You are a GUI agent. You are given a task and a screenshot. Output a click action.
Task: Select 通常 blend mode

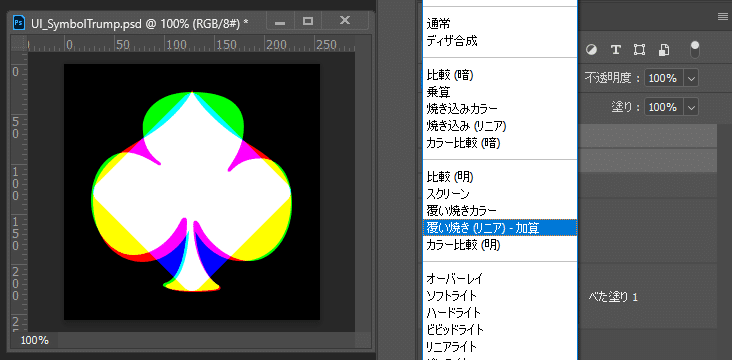coord(500,23)
